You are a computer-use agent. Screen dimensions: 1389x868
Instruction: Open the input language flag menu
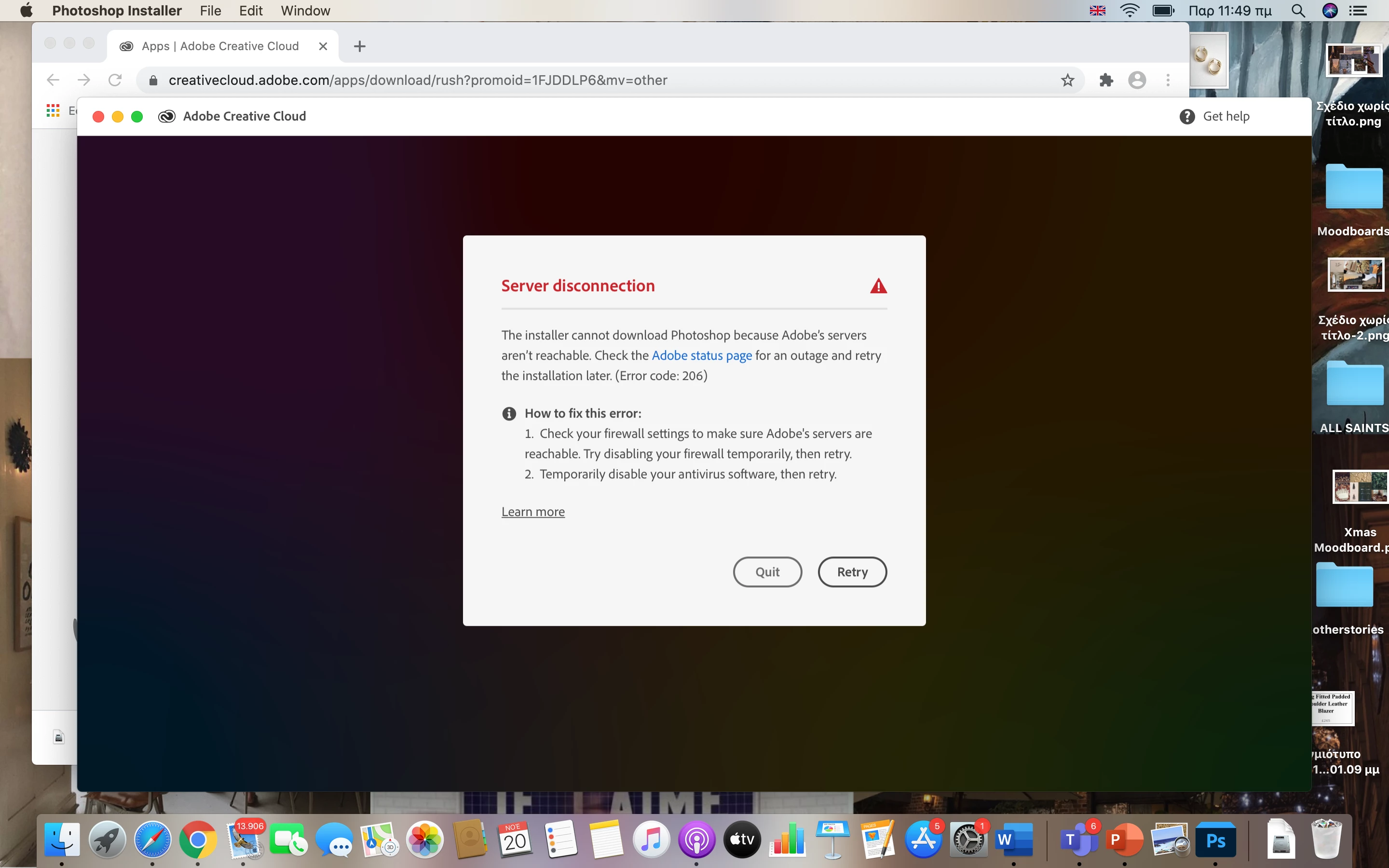(x=1097, y=11)
